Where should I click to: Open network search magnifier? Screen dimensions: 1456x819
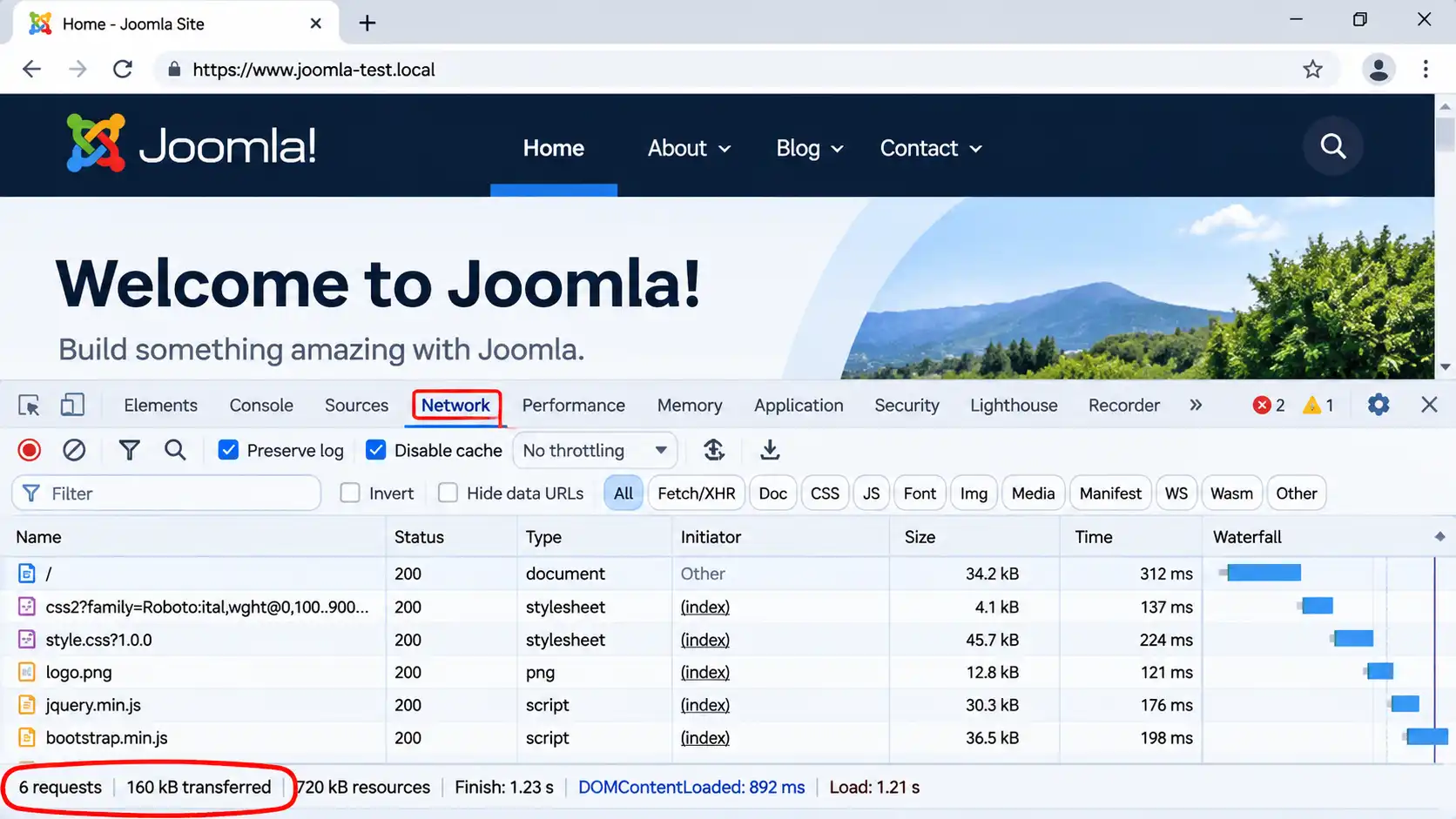click(x=175, y=450)
